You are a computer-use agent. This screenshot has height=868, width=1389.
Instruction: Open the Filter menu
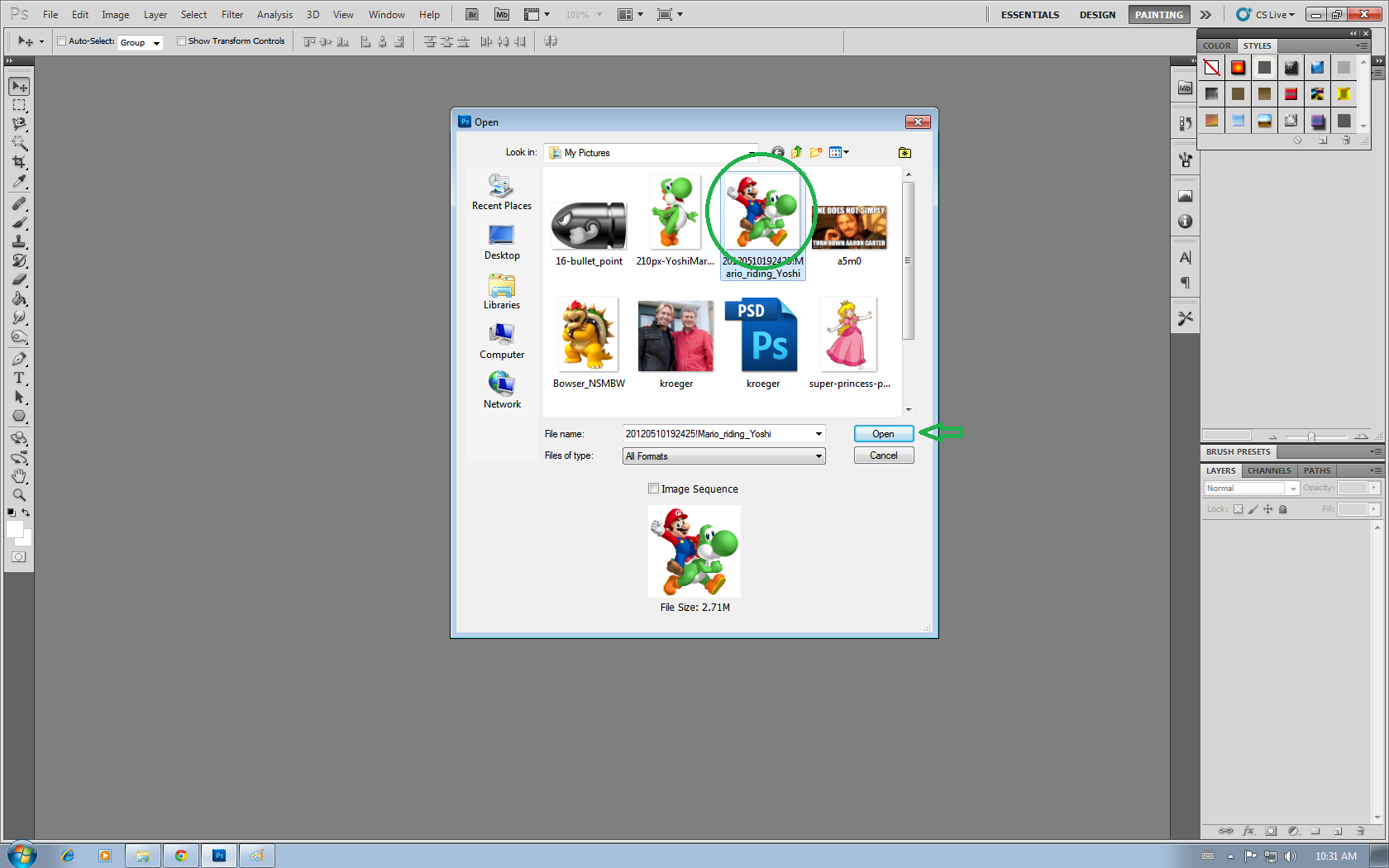tap(232, 14)
